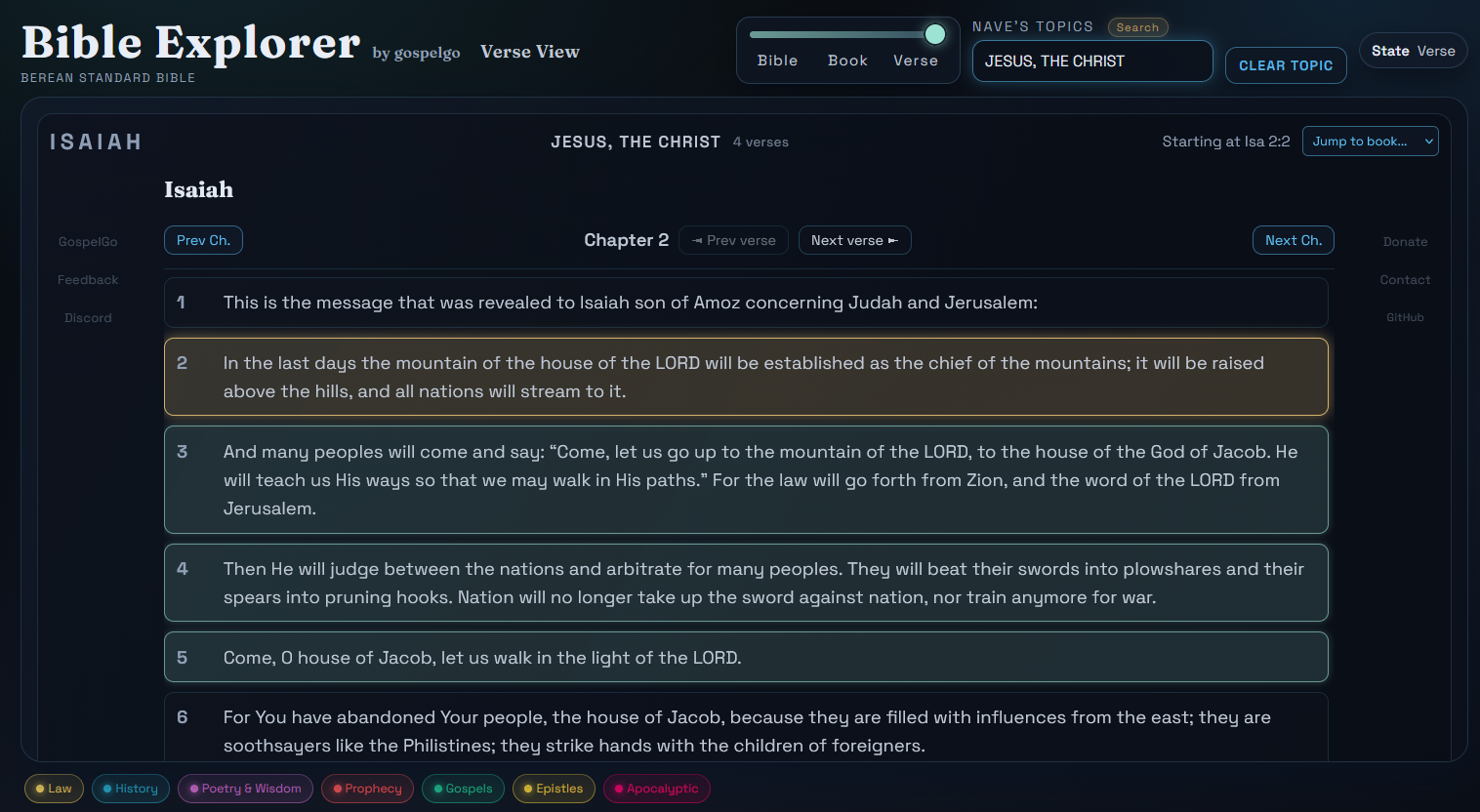The height and width of the screenshot is (812, 1480).
Task: Open the Discord link
Action: pyautogui.click(x=88, y=317)
